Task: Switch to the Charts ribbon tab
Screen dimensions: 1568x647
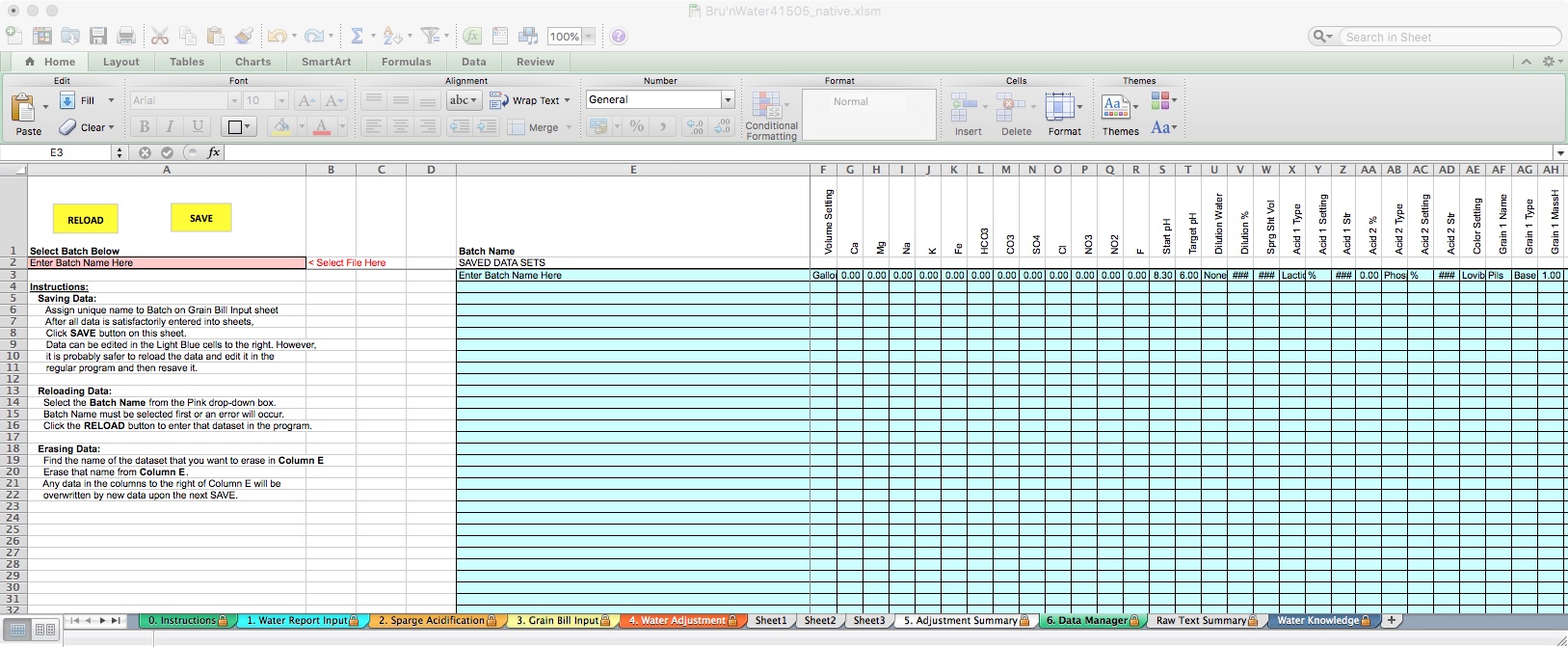Action: tap(252, 62)
